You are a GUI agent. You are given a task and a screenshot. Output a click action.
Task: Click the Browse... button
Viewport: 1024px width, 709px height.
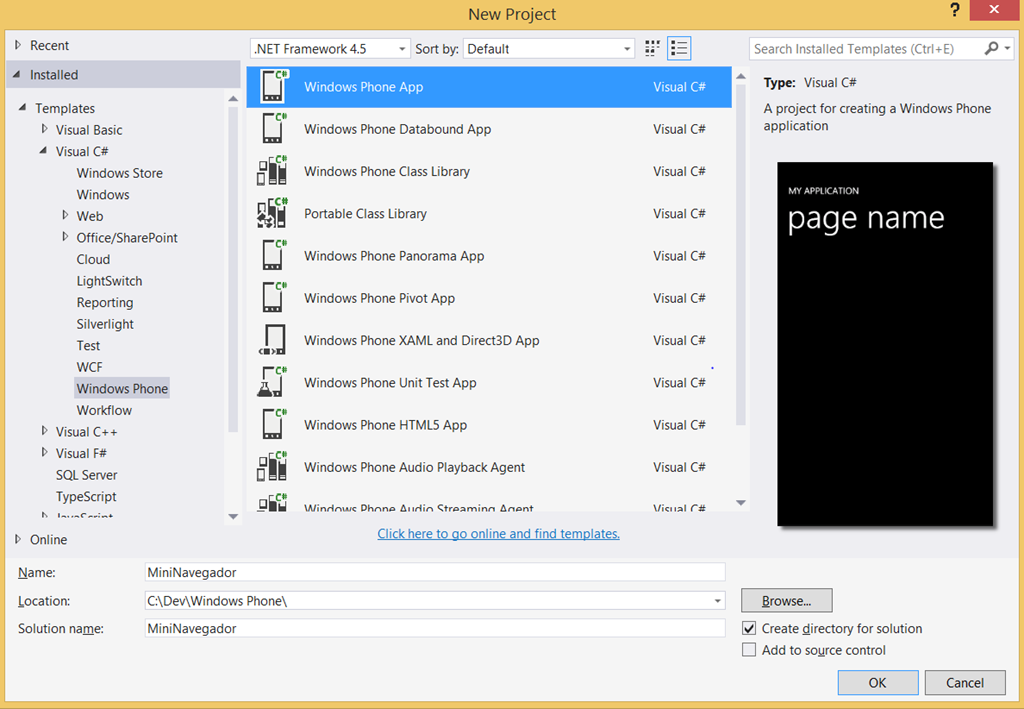tap(786, 601)
